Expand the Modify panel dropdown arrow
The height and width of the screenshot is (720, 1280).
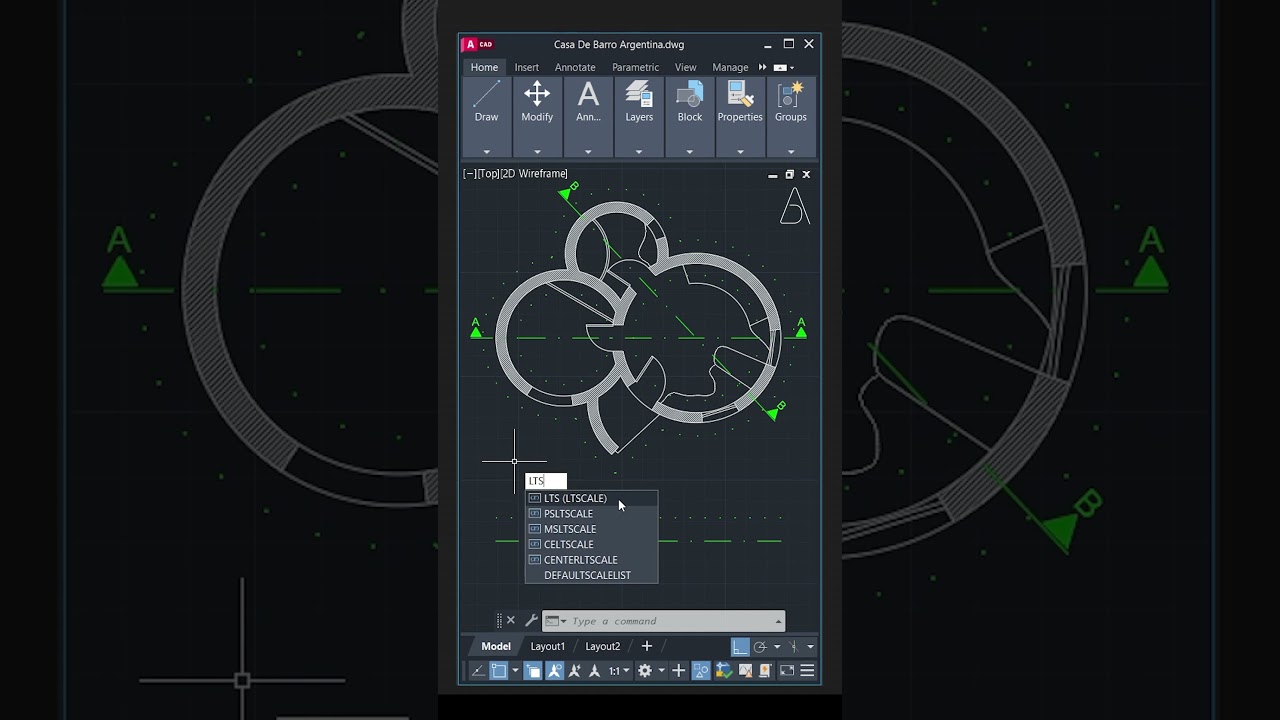coord(537,152)
